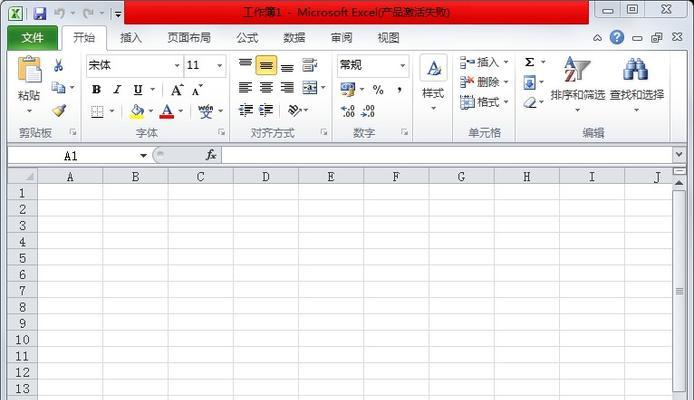Open the 文件 tab
Screen dimensions: 694x400
click(x=32, y=38)
